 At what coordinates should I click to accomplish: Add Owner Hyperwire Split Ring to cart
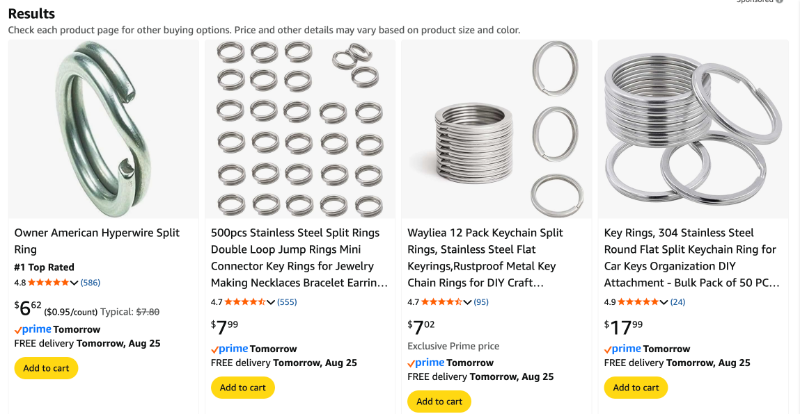[46, 368]
